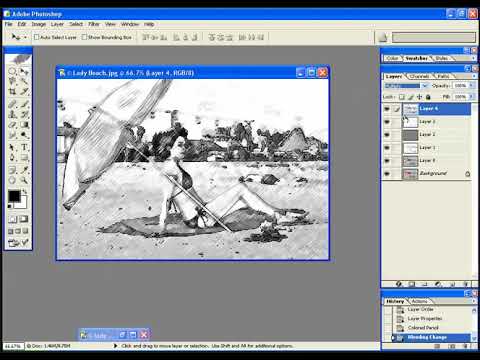Hide Layer 4 with eye icon

coord(387,109)
